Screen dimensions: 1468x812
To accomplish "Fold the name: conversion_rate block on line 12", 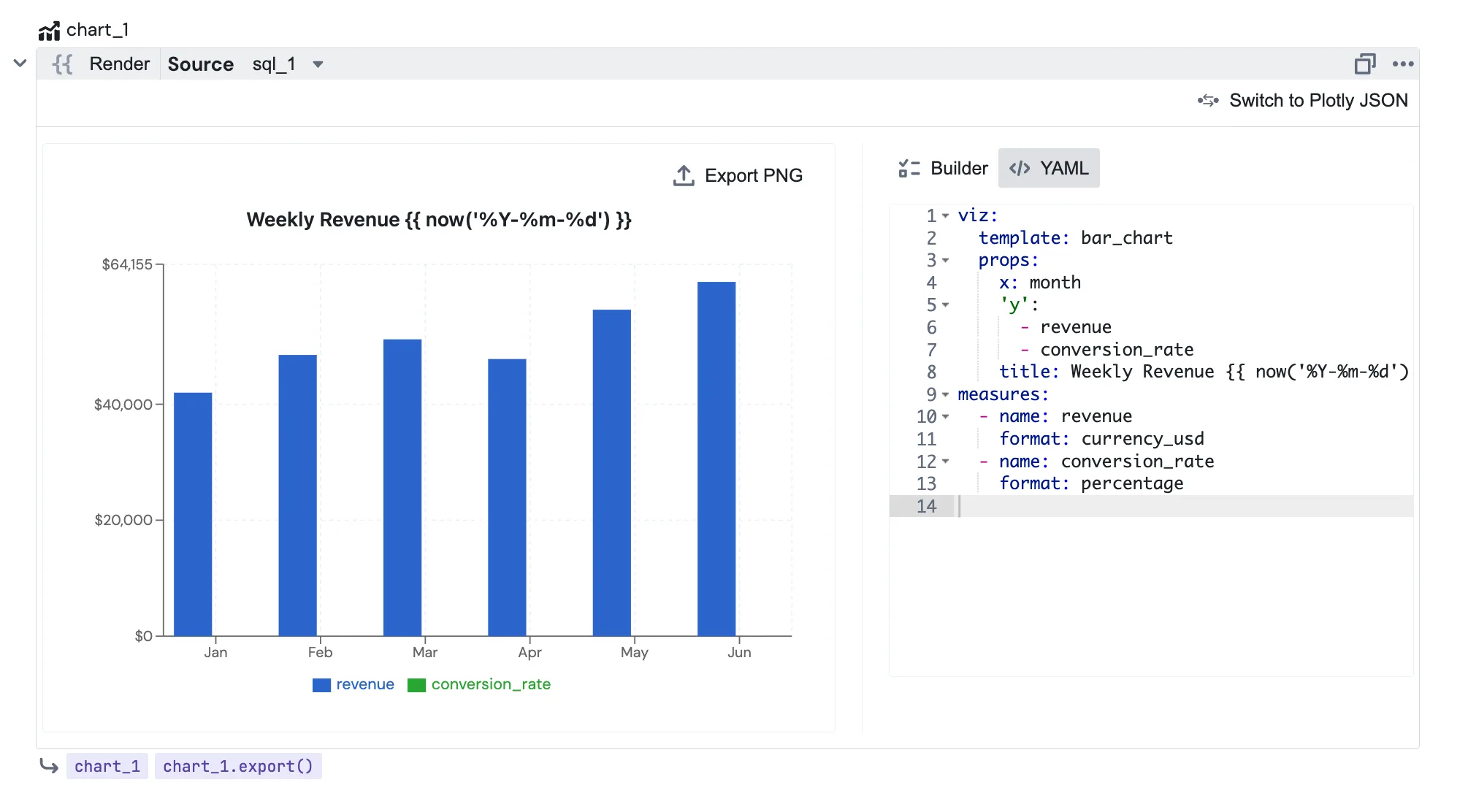I will pyautogui.click(x=945, y=461).
